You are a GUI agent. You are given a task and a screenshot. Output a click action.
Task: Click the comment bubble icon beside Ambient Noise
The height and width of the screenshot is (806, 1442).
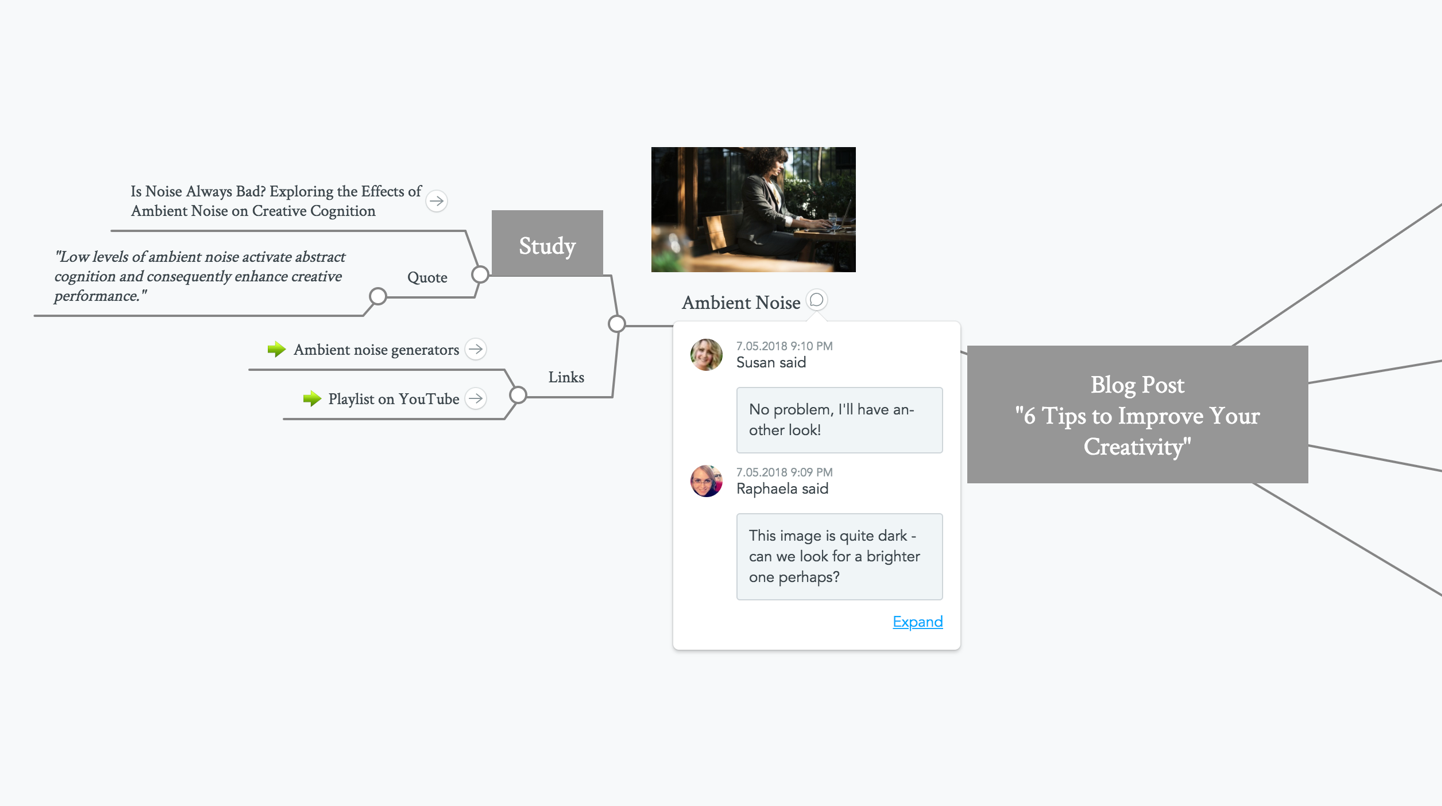coord(817,300)
